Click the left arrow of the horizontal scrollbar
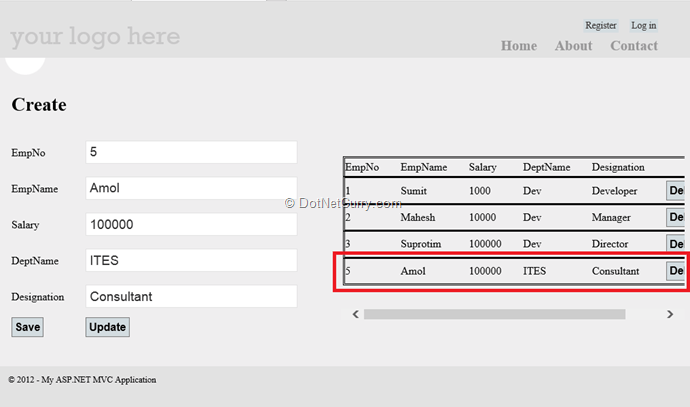 (x=356, y=314)
